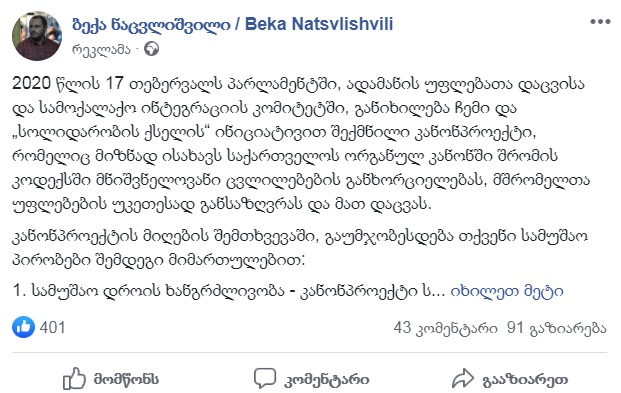
Task: Click the first paragraph of post text
Action: tap(301, 144)
